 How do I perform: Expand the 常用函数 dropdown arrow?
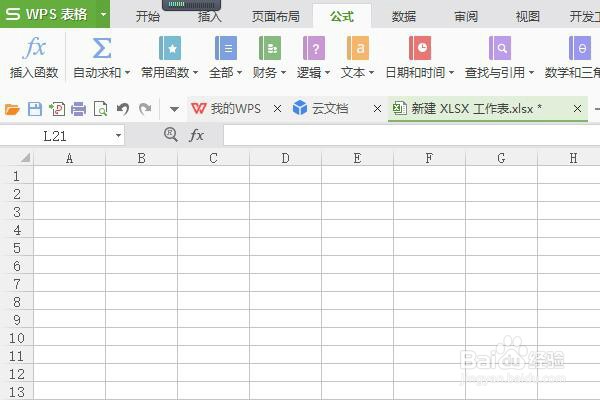tap(195, 72)
